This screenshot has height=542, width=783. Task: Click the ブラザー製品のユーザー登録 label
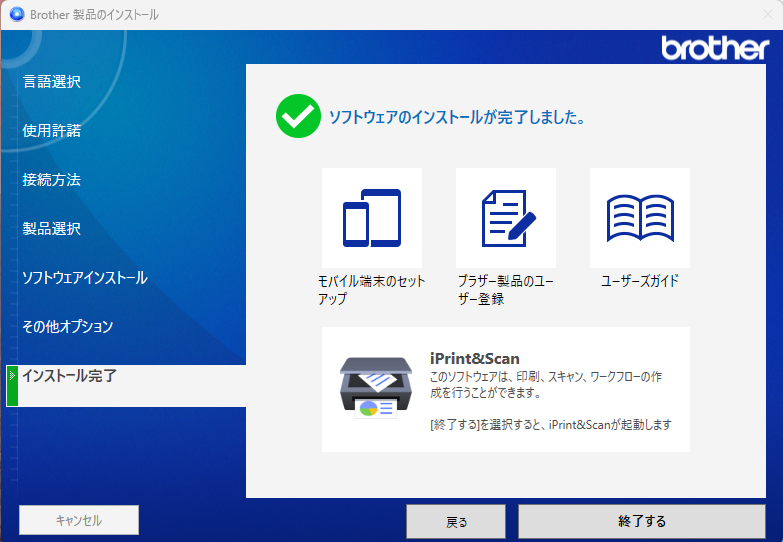point(505,290)
